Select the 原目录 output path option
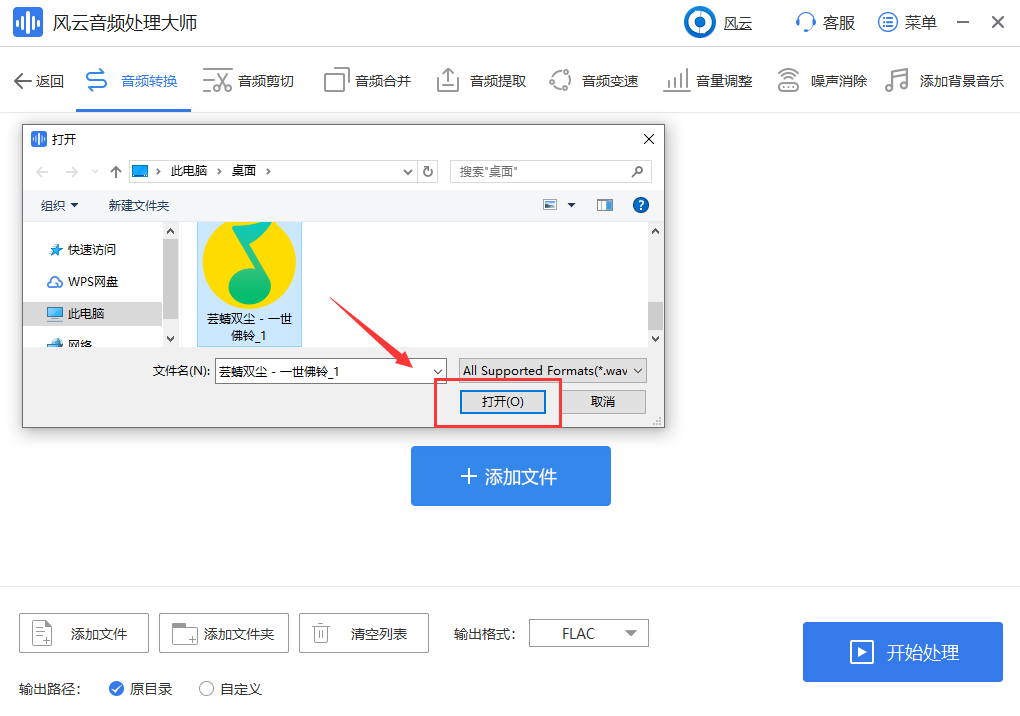Image resolution: width=1020 pixels, height=716 pixels. (141, 689)
